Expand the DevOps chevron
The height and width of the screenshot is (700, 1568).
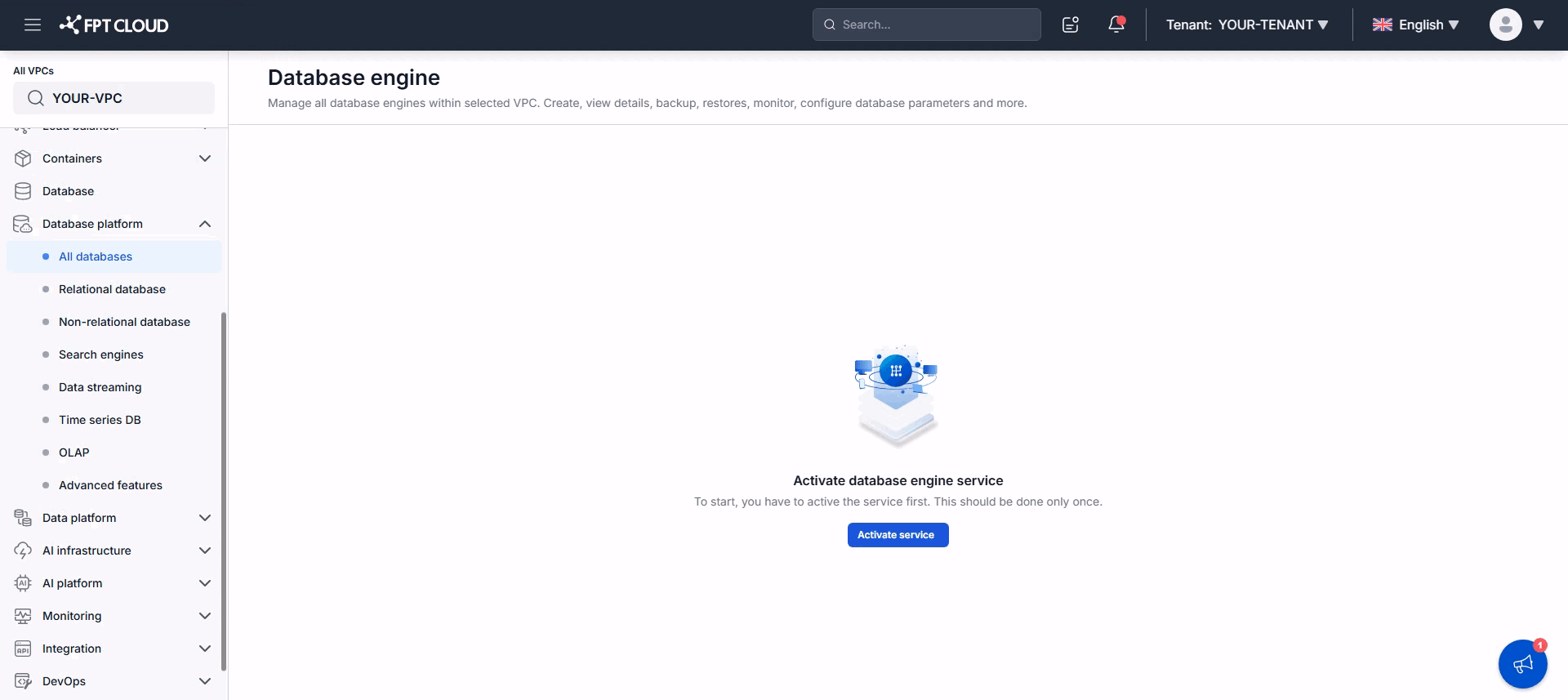[205, 681]
